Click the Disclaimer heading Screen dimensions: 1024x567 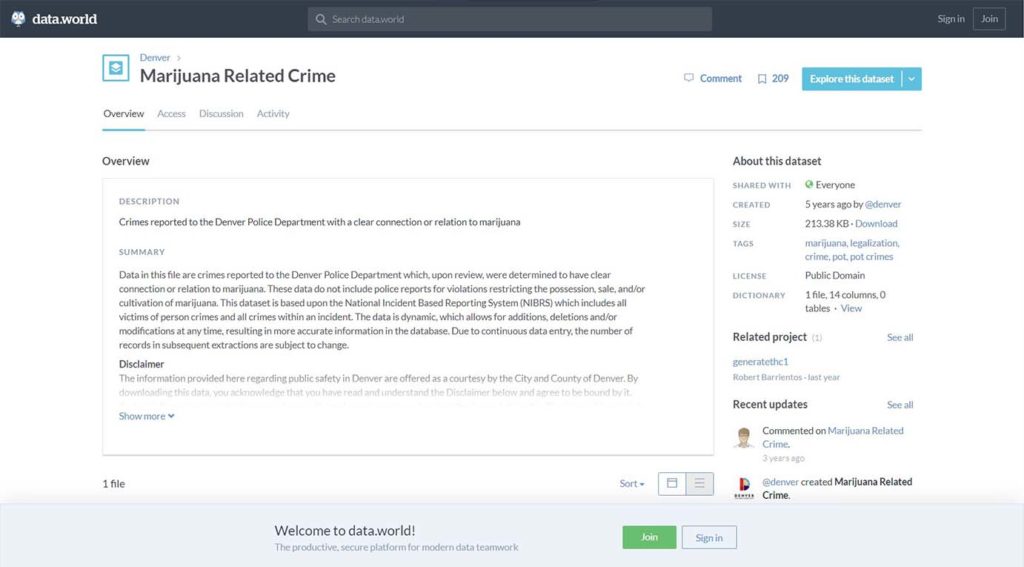(141, 364)
